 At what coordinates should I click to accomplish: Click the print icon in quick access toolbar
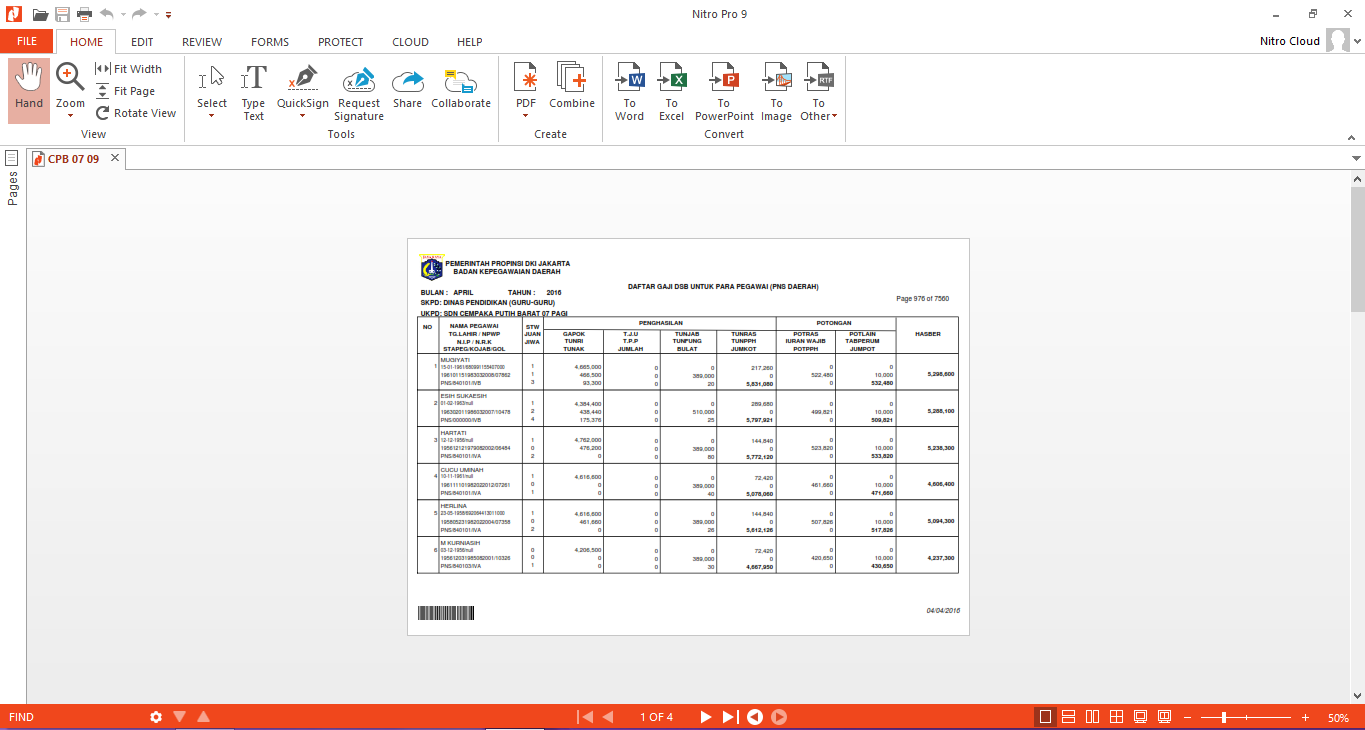(85, 14)
